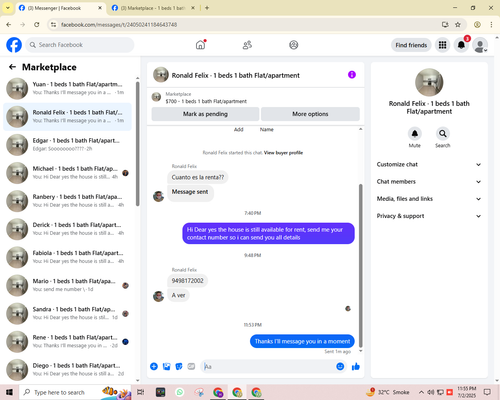Click the conversation list scrollbar
The image size is (500, 400).
138,143
